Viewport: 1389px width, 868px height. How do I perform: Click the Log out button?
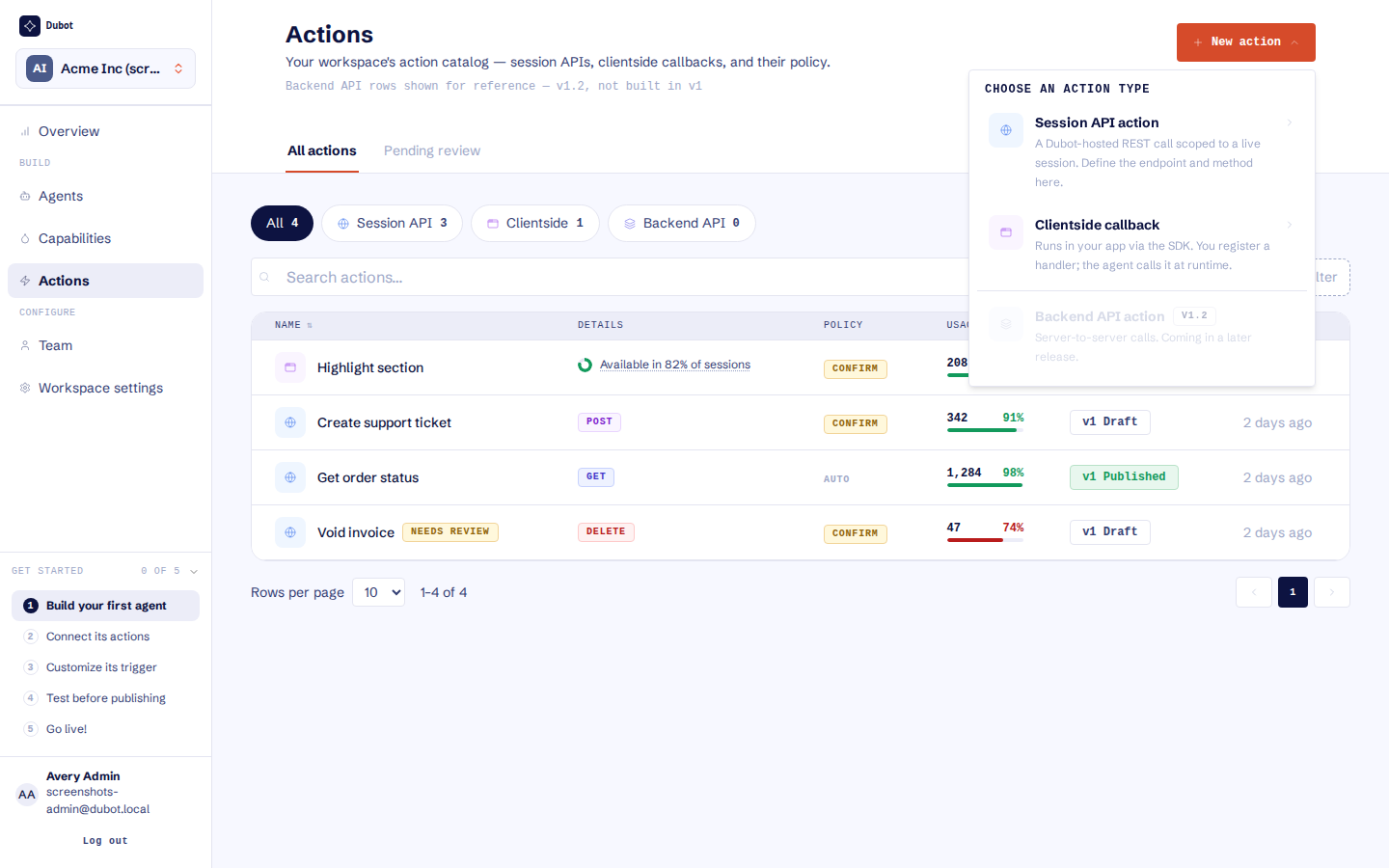point(105,841)
